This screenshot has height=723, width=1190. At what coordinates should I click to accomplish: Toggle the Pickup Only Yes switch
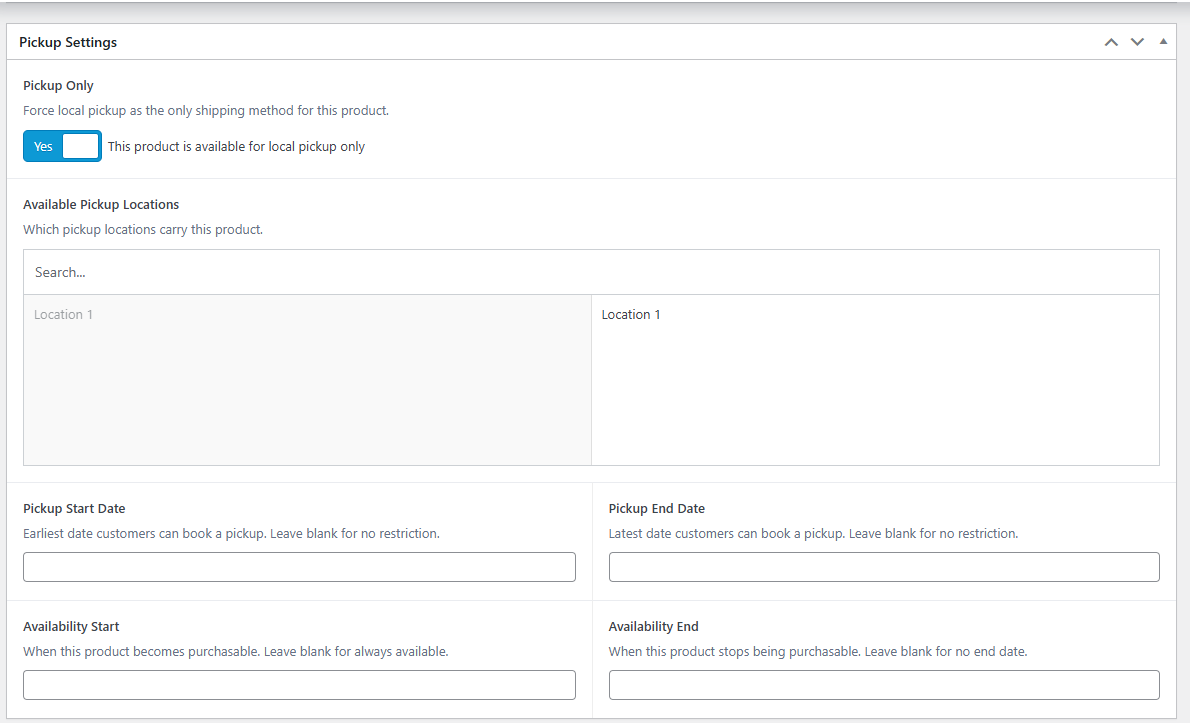point(62,146)
